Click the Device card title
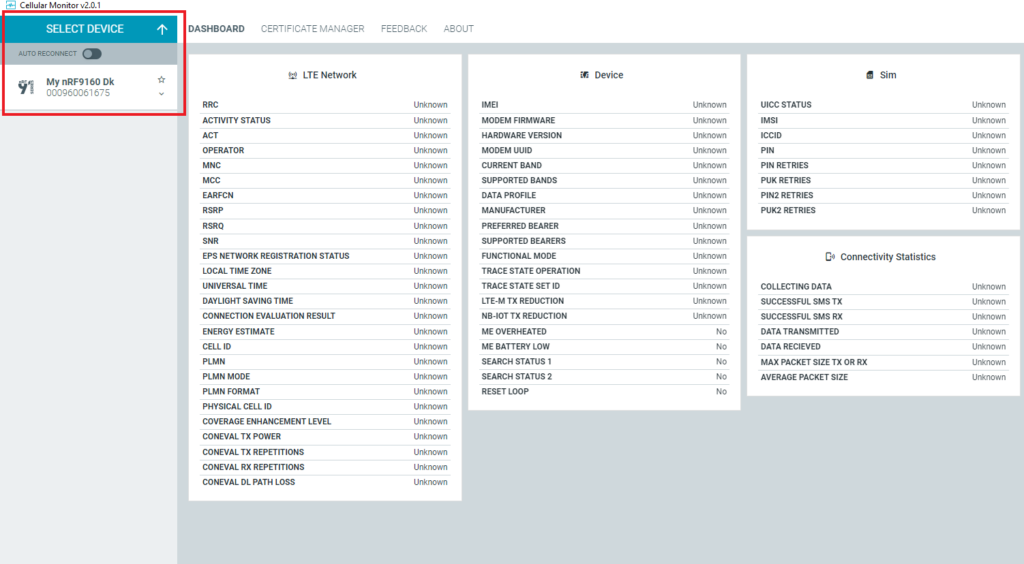This screenshot has height=564, width=1024. coord(609,75)
